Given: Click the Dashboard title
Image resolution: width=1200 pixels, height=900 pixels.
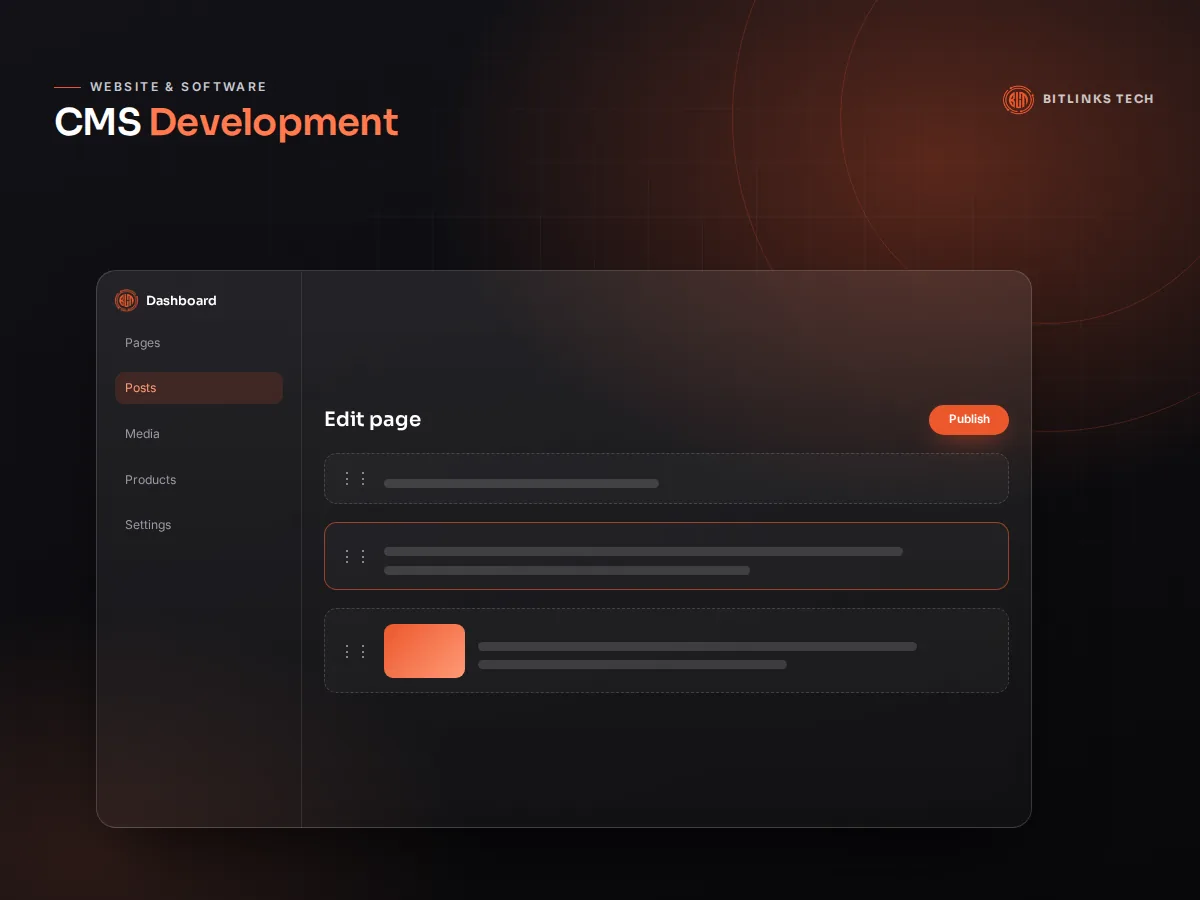Looking at the screenshot, I should coord(181,300).
